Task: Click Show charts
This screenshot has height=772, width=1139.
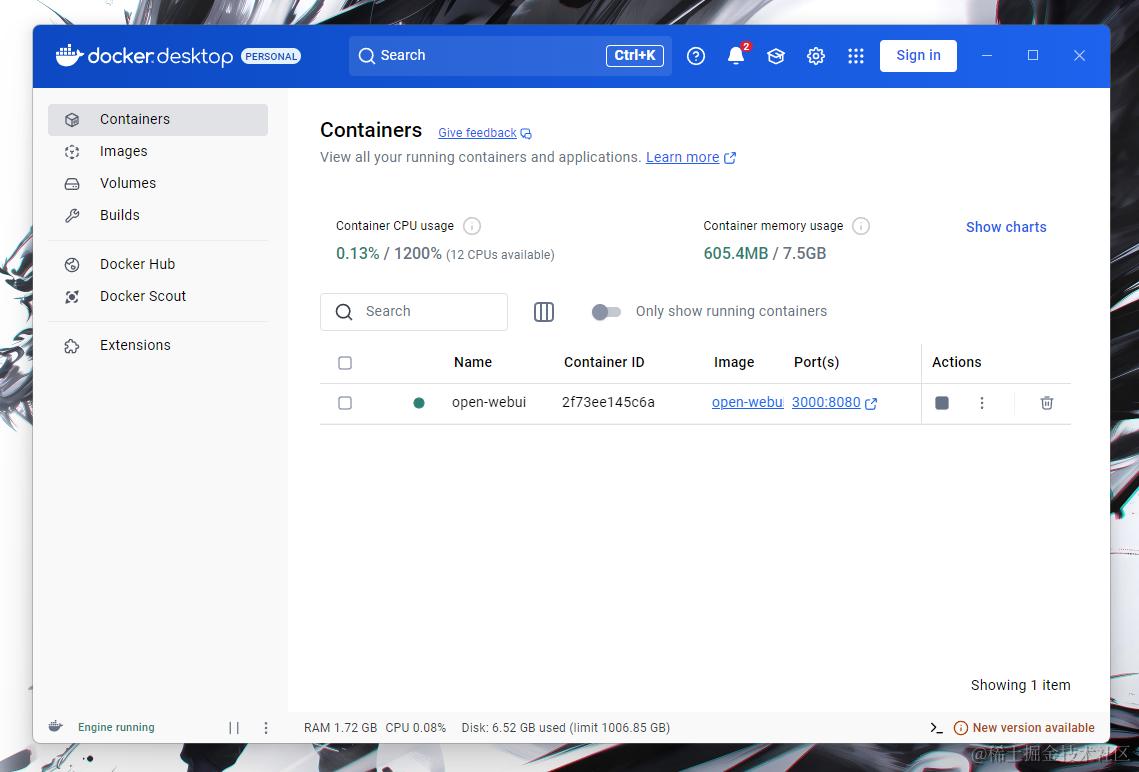Action: (x=1006, y=227)
